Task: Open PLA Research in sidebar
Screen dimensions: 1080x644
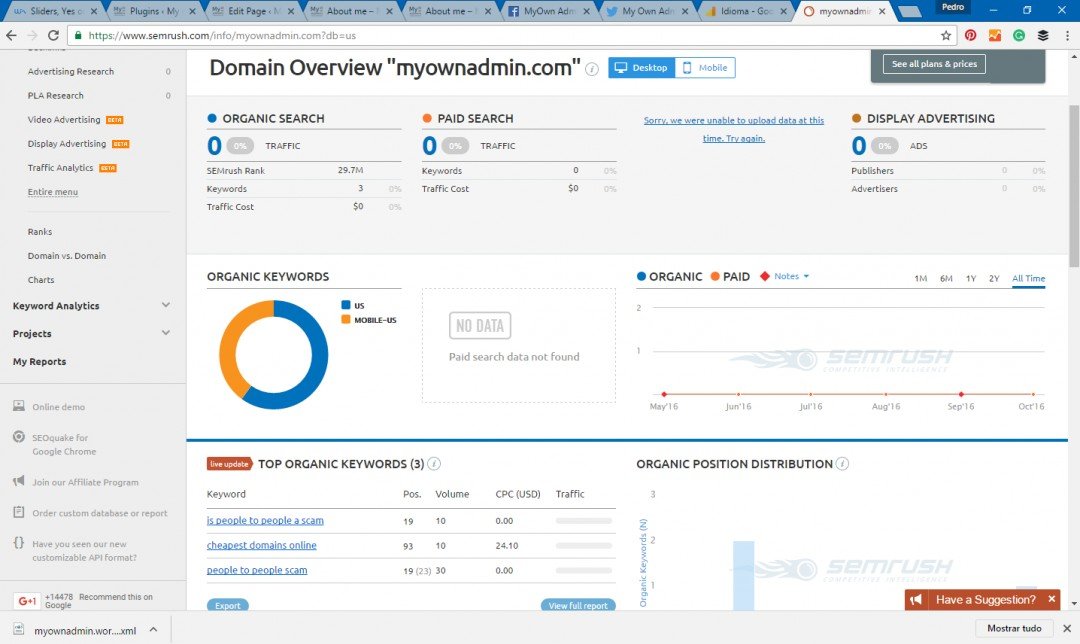Action: pyautogui.click(x=55, y=96)
